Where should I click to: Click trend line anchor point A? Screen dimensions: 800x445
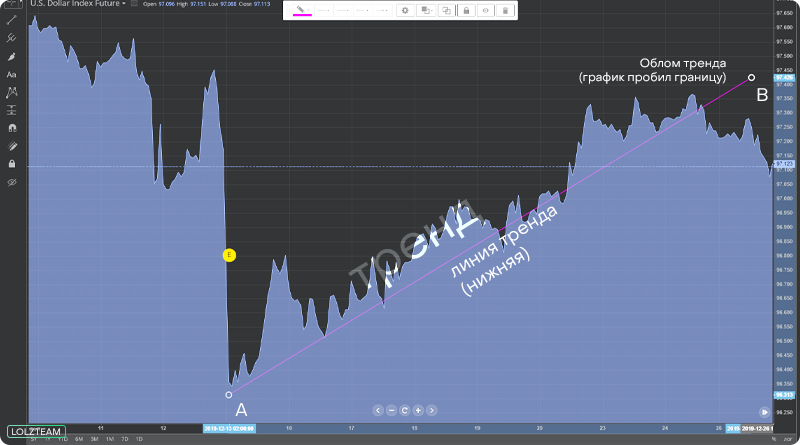pyautogui.click(x=229, y=394)
